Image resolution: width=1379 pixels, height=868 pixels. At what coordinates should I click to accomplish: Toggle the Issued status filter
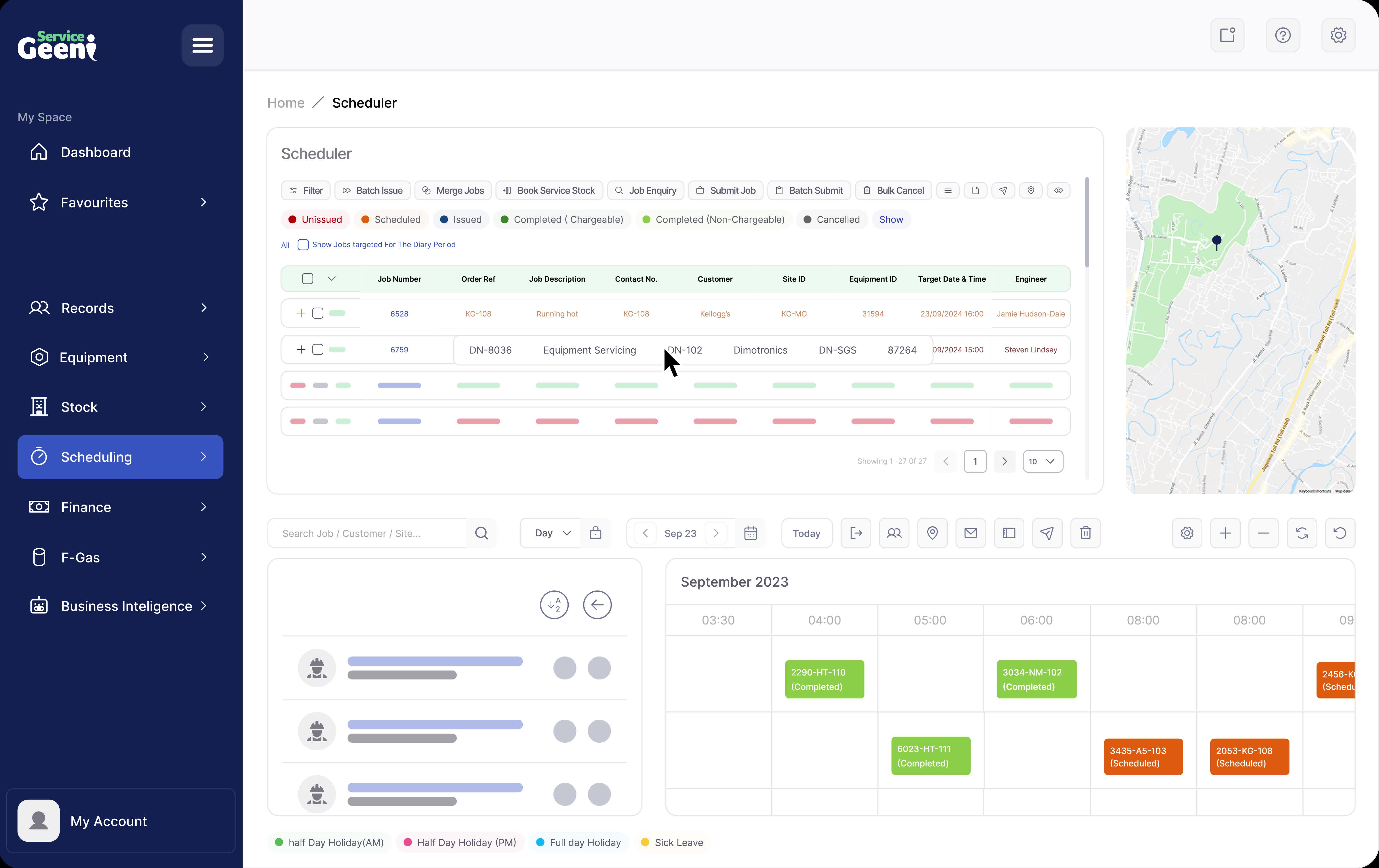461,219
